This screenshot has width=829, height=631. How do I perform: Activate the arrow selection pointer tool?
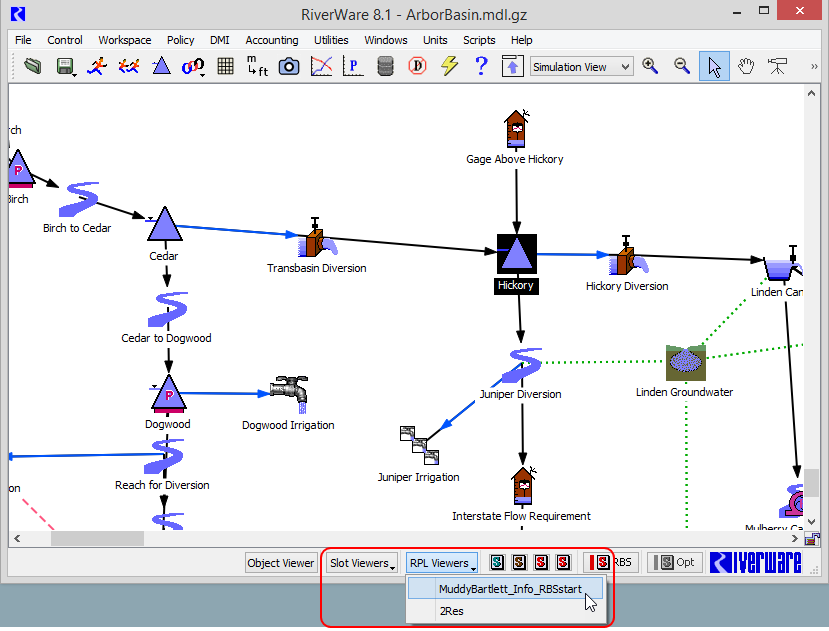click(714, 67)
